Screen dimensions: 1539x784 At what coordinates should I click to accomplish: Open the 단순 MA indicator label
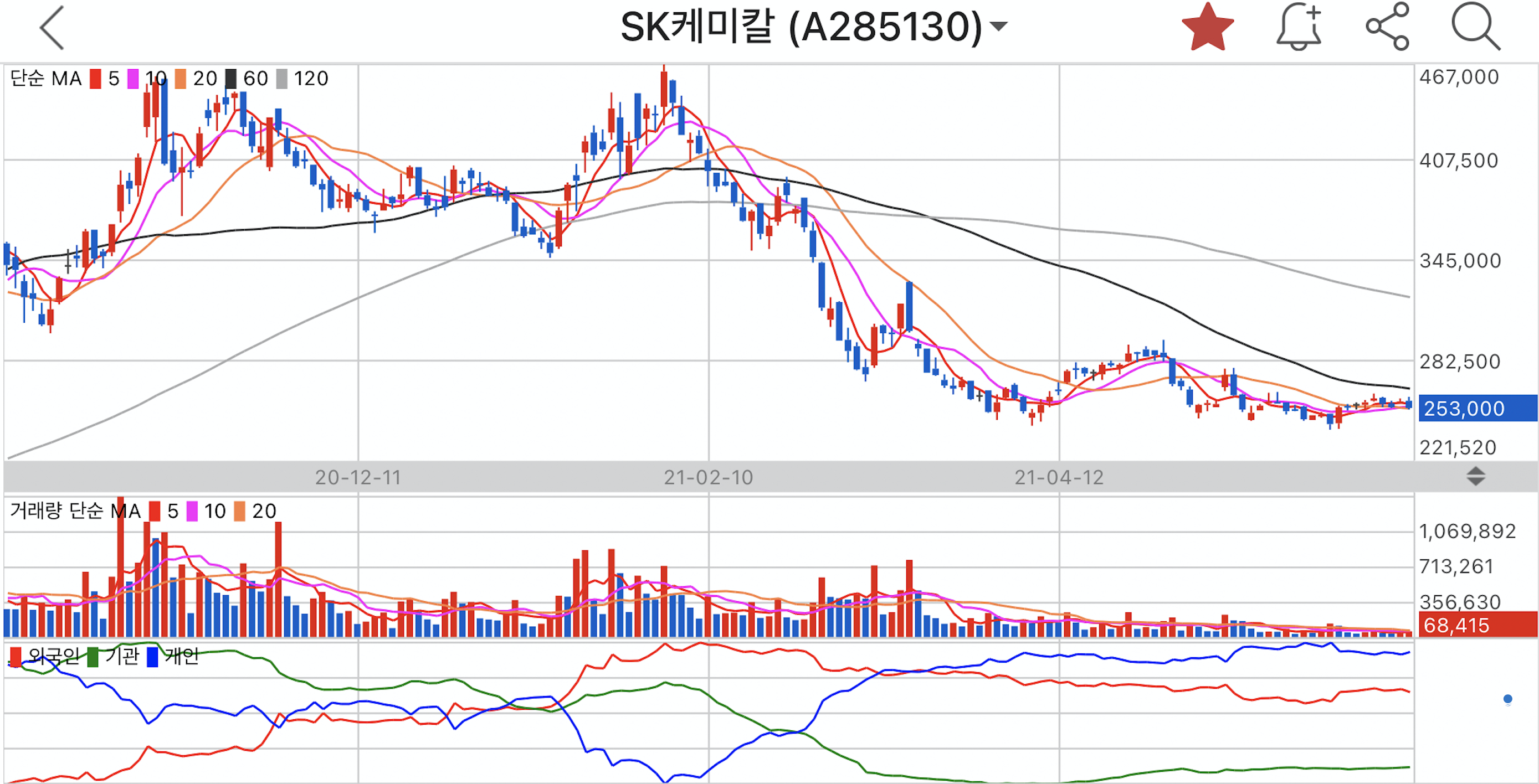click(x=45, y=79)
